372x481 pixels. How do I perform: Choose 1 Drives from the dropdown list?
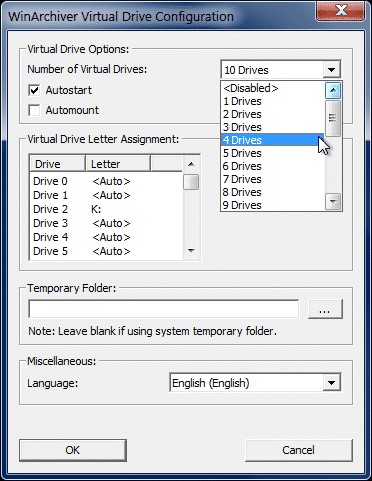(x=273, y=101)
